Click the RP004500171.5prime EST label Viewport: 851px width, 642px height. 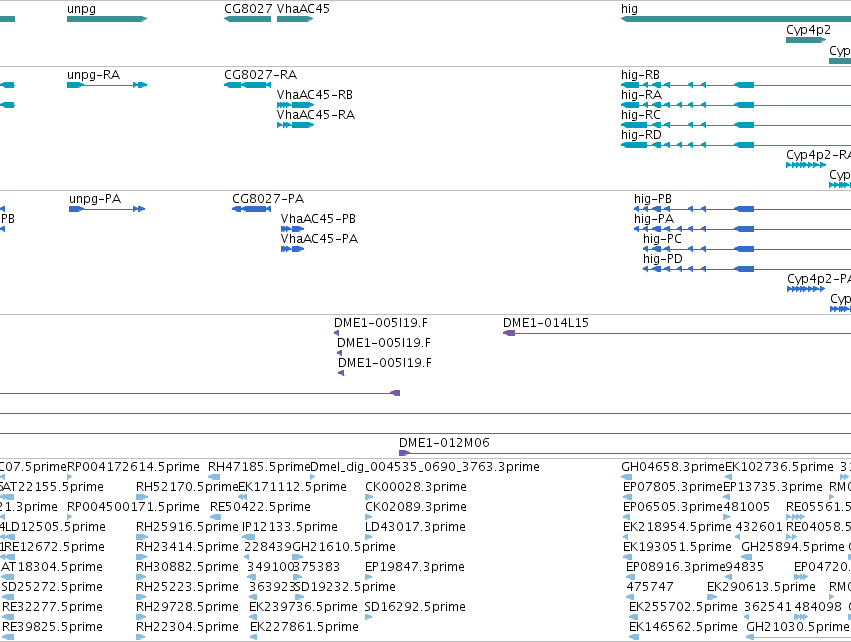coord(134,507)
